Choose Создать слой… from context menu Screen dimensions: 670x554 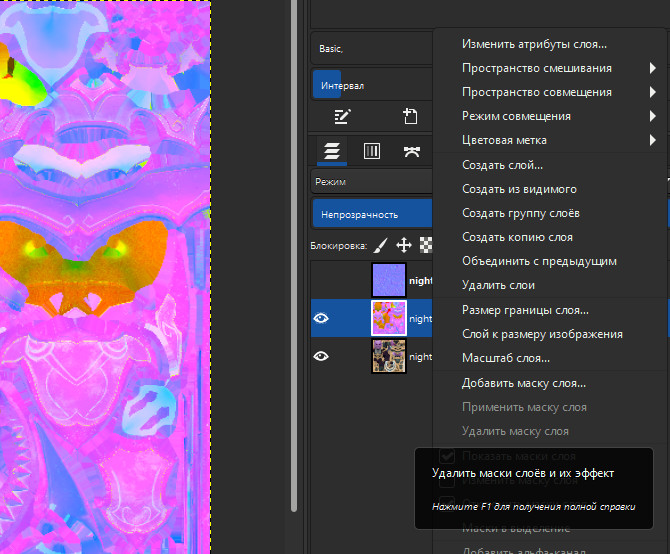(x=550, y=165)
